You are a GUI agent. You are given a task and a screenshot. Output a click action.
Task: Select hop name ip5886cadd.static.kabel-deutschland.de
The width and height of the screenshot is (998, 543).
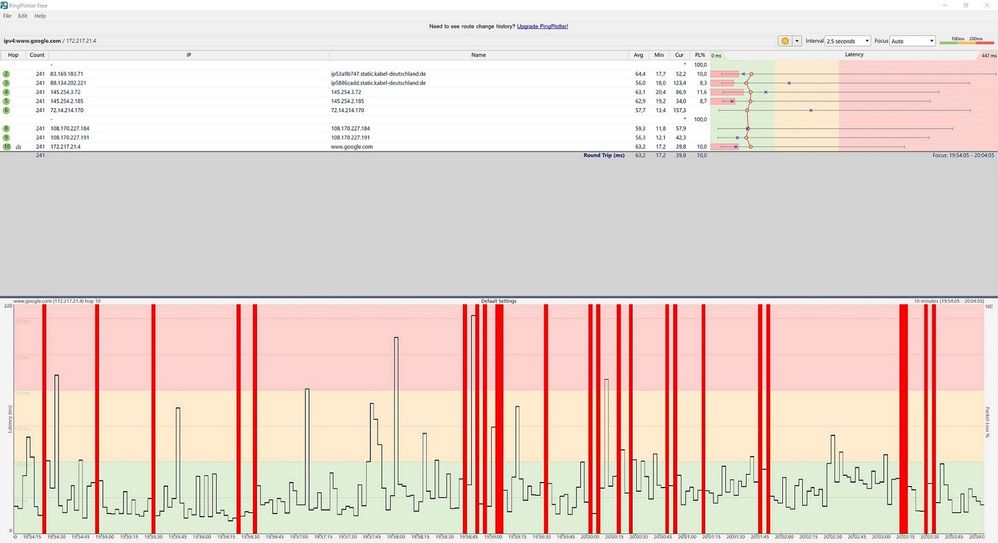378,83
